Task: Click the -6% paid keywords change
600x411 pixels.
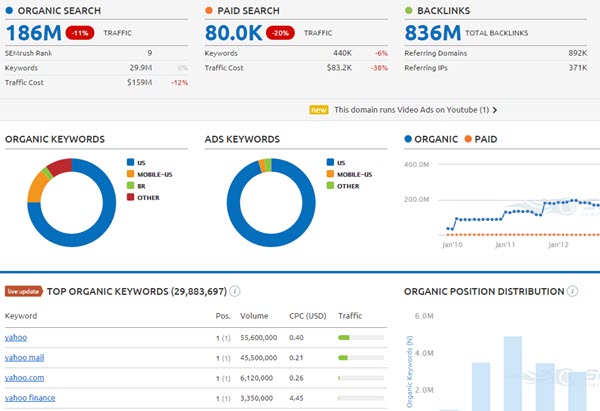Action: click(381, 53)
